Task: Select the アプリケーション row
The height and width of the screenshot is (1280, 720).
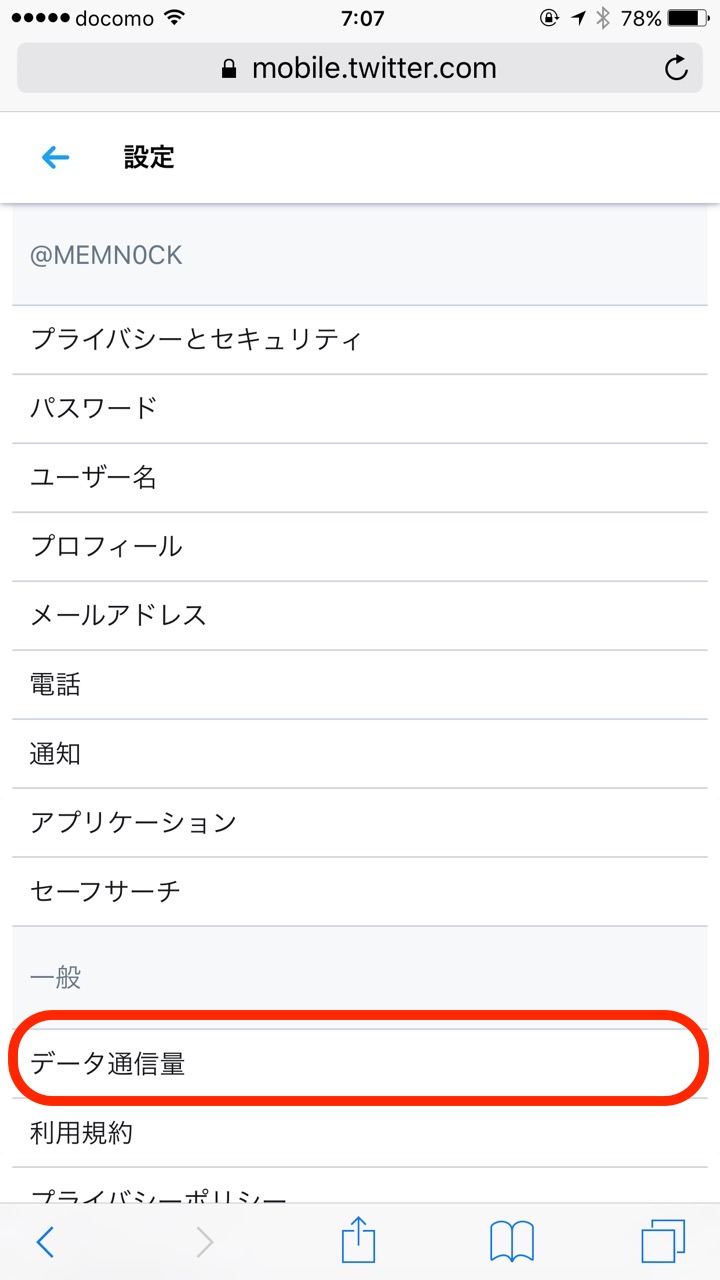Action: 133,822
